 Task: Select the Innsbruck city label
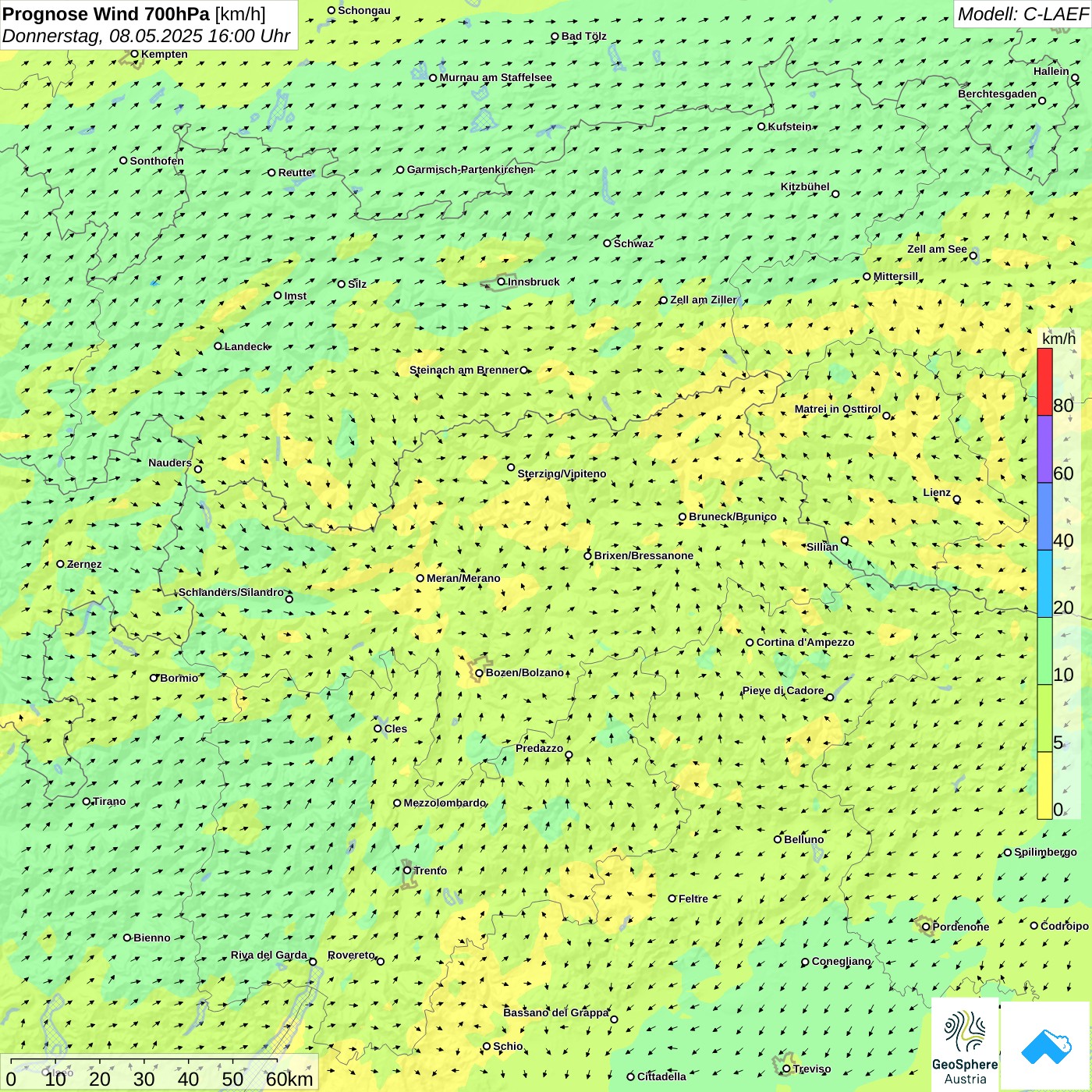[534, 282]
